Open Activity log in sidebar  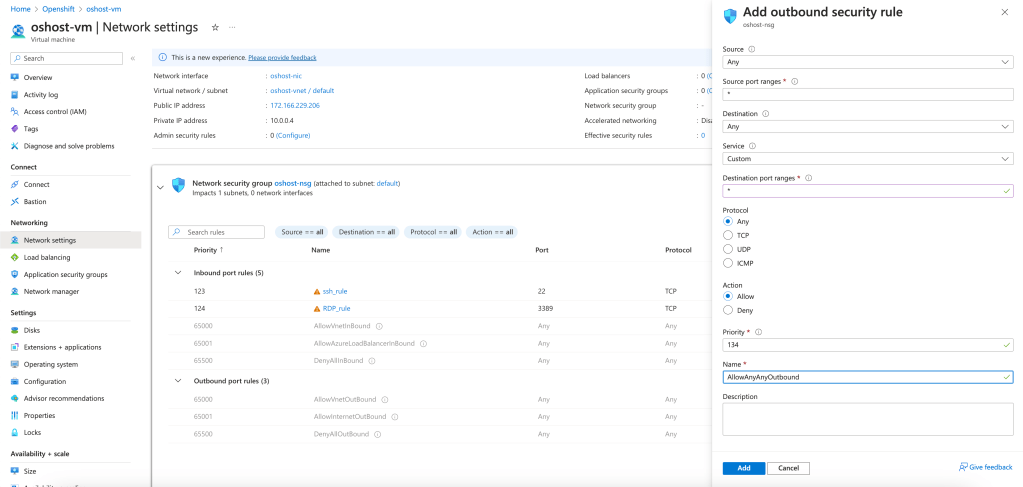point(40,95)
